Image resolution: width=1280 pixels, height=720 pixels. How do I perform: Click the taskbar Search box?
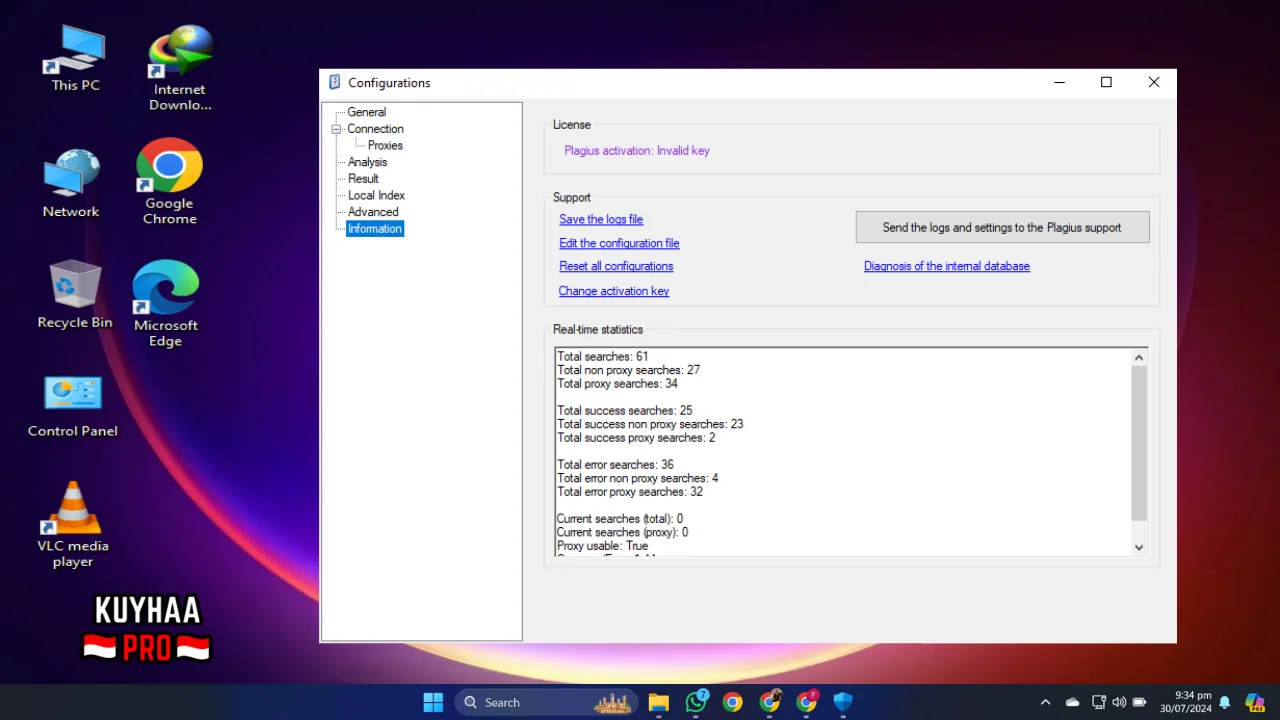point(546,702)
